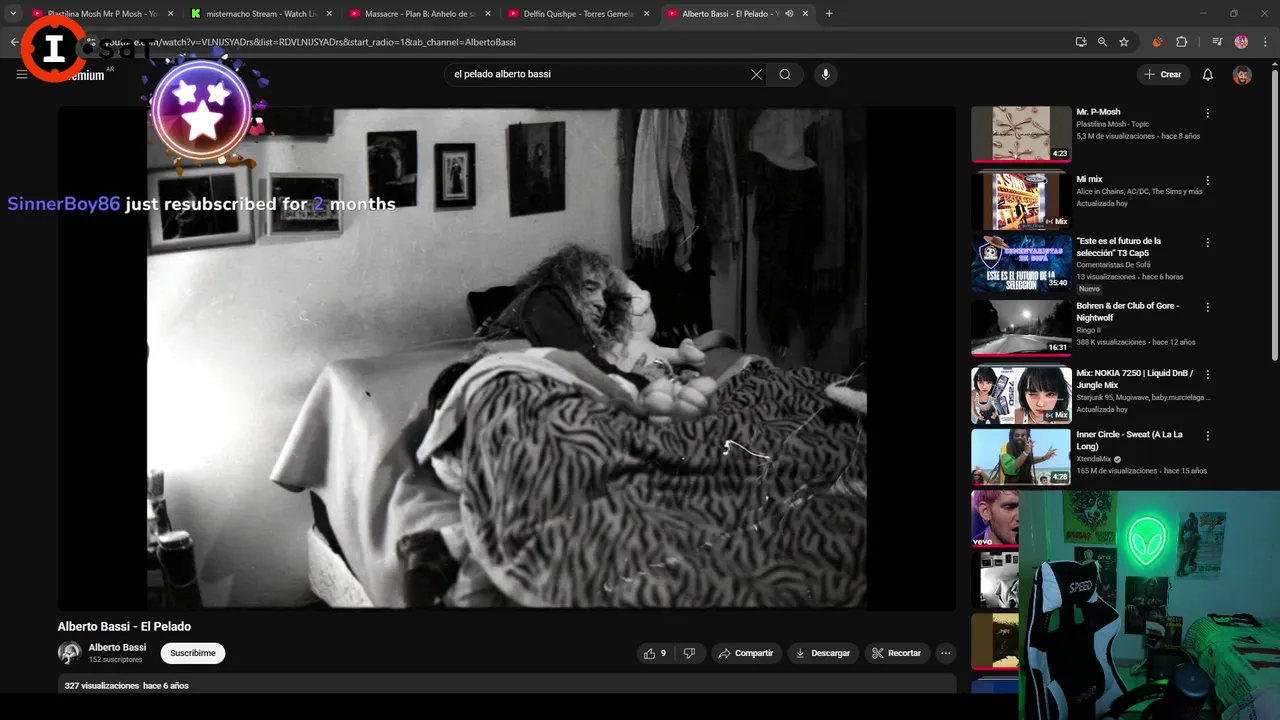This screenshot has height=720, width=1280.
Task: Open options for NOKIA 7250 mix
Action: (1207, 375)
